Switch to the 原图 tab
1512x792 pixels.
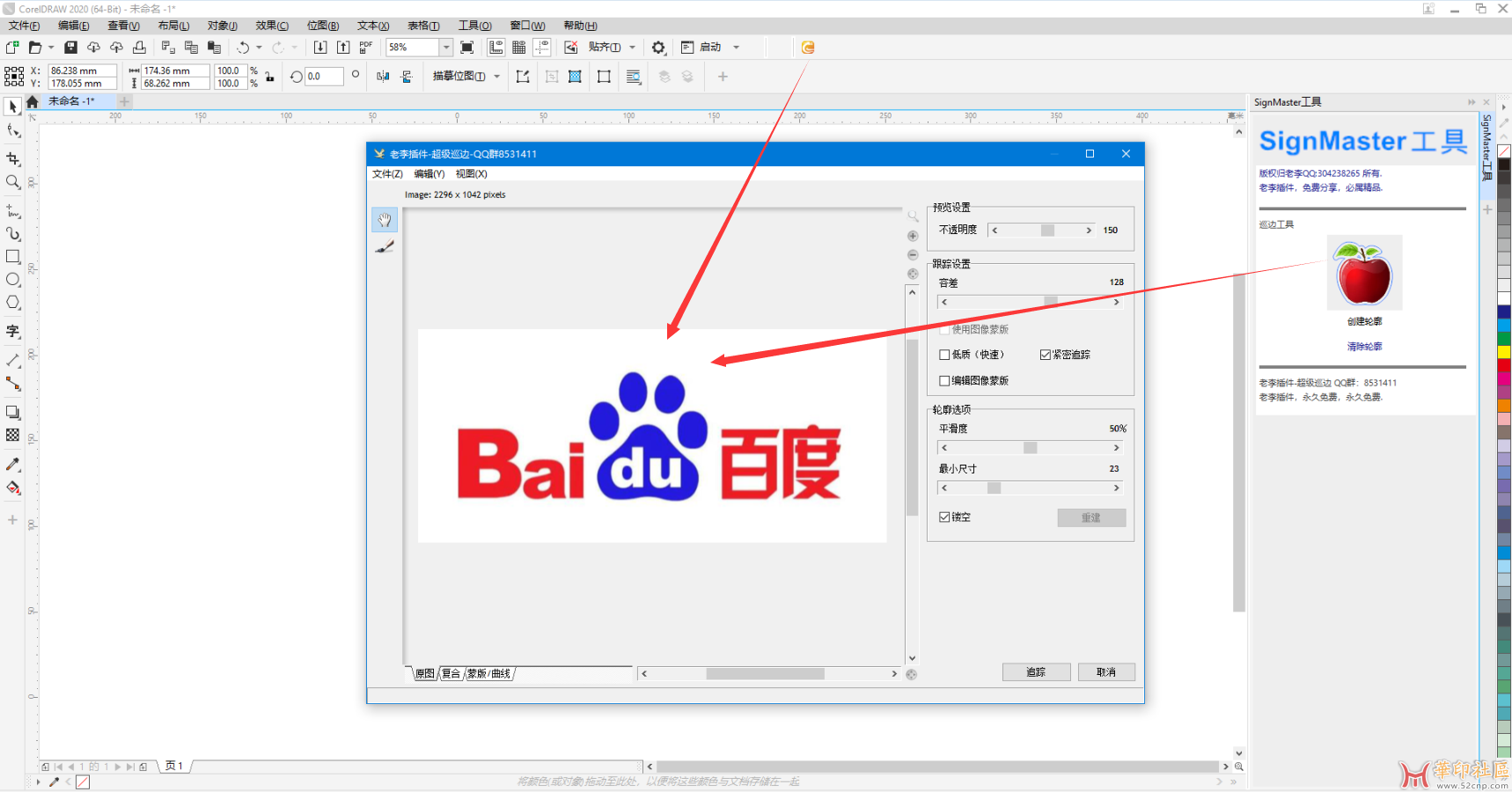[424, 673]
